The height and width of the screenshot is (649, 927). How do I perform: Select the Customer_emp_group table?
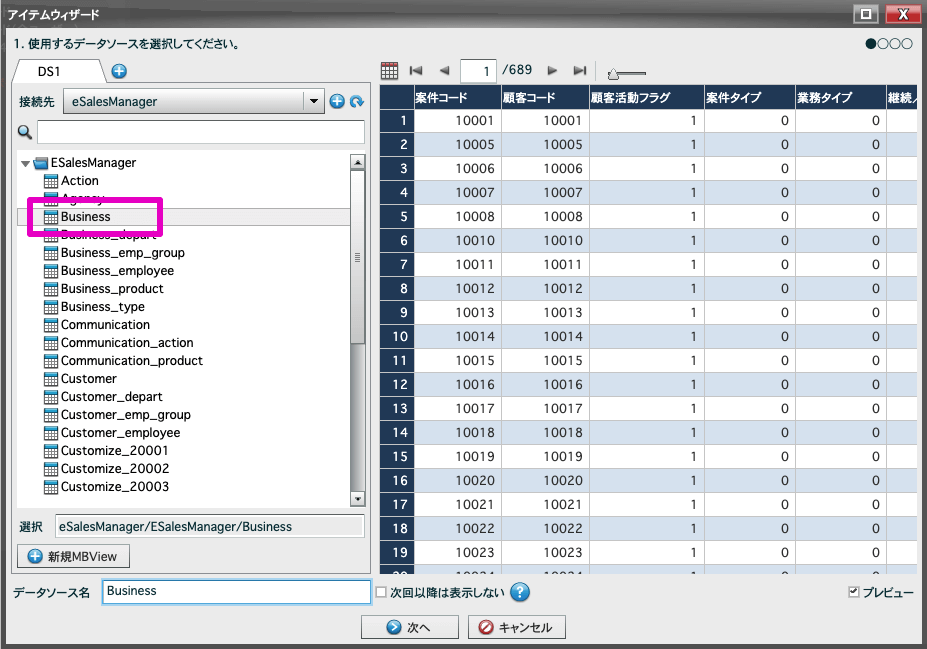pyautogui.click(x=125, y=415)
